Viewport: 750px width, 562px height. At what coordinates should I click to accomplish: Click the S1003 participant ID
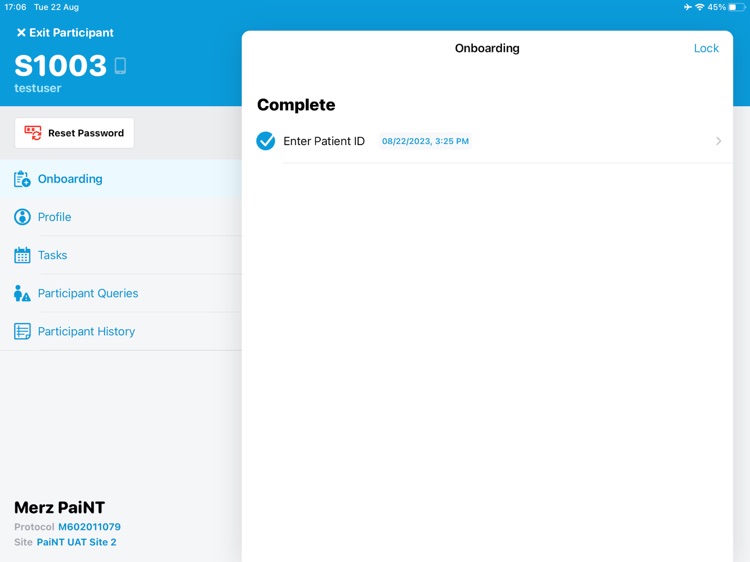click(x=60, y=66)
